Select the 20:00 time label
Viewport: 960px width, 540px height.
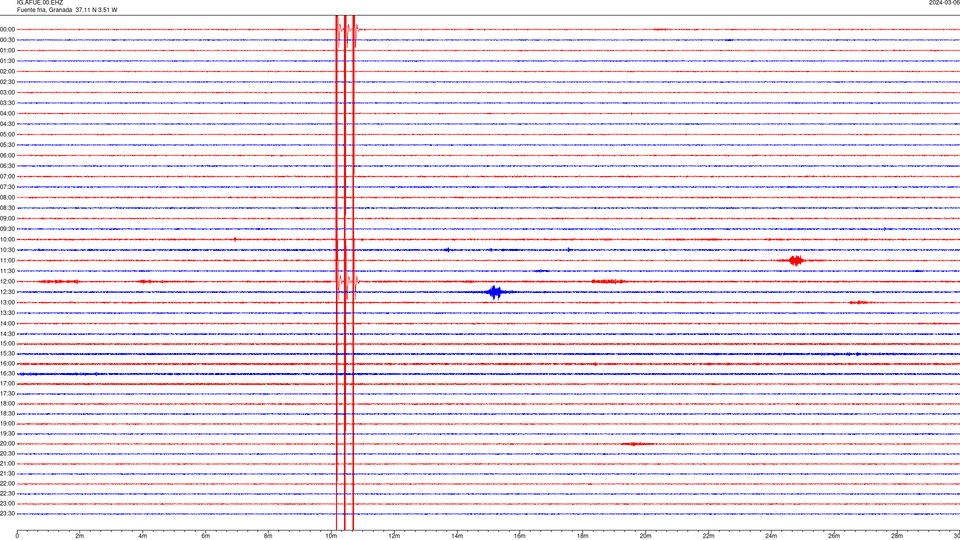(x=7, y=444)
